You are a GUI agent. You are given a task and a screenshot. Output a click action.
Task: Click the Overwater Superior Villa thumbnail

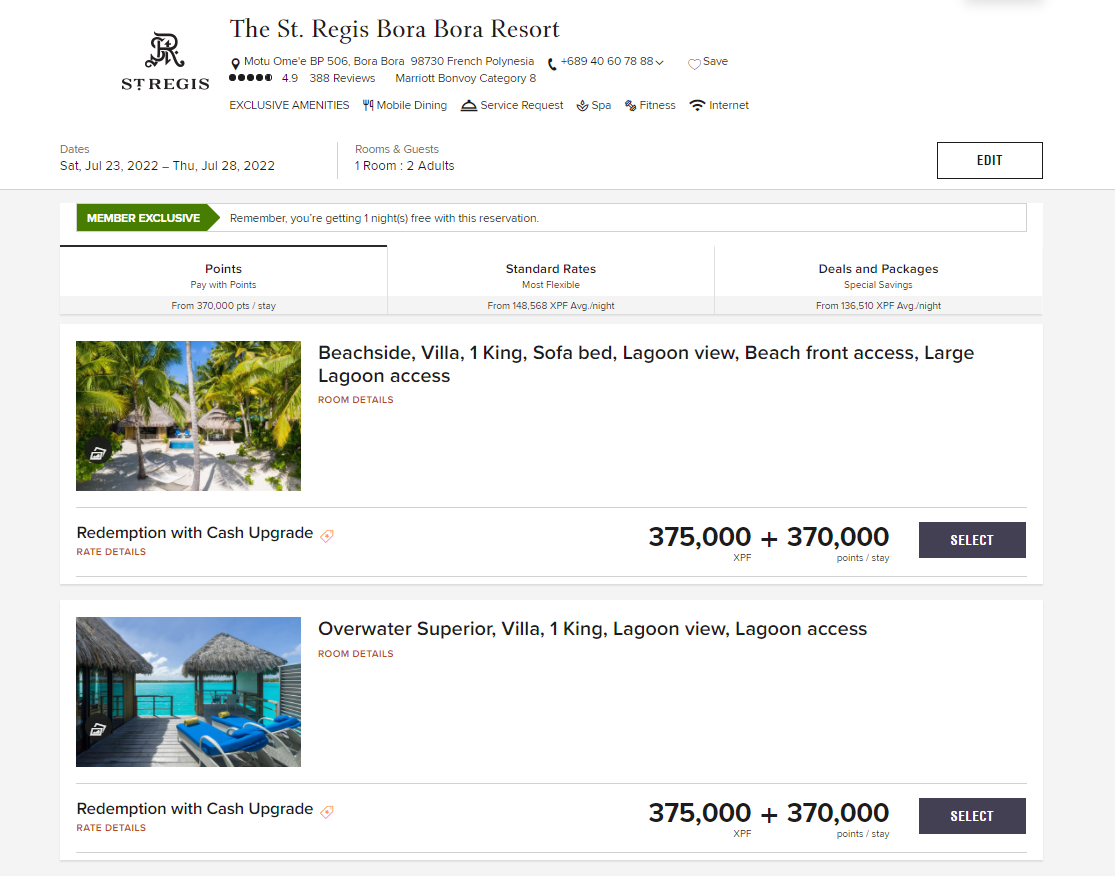(x=188, y=691)
